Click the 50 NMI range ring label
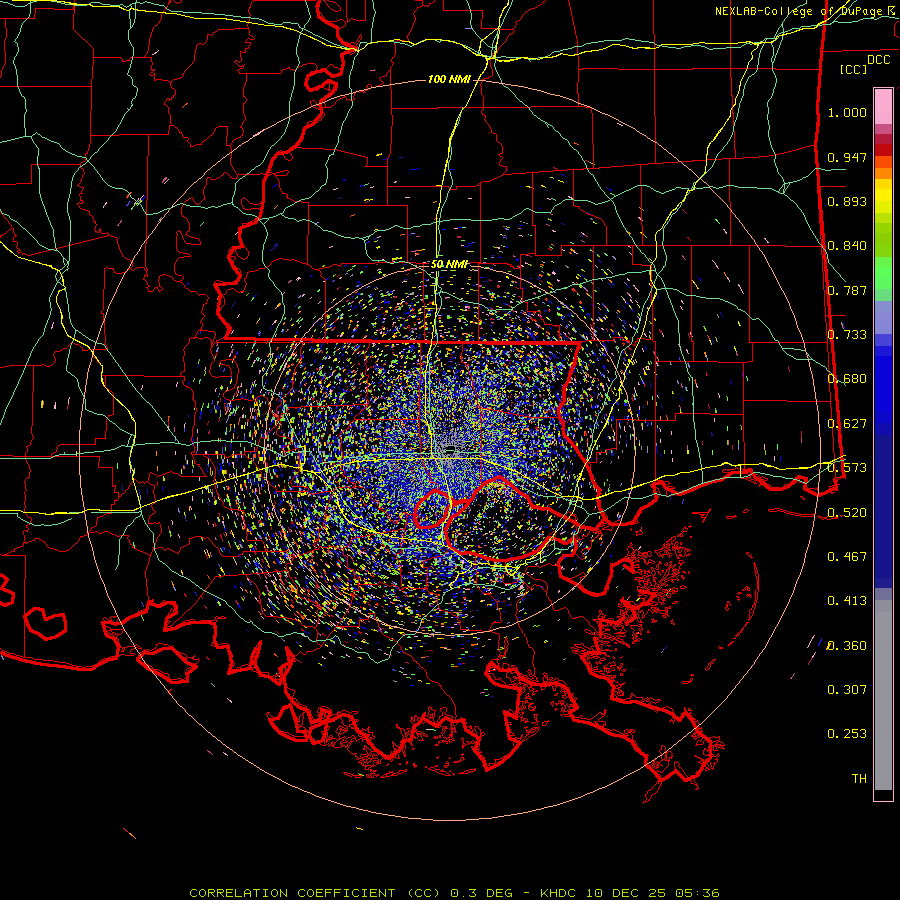900x900 pixels. point(449,264)
